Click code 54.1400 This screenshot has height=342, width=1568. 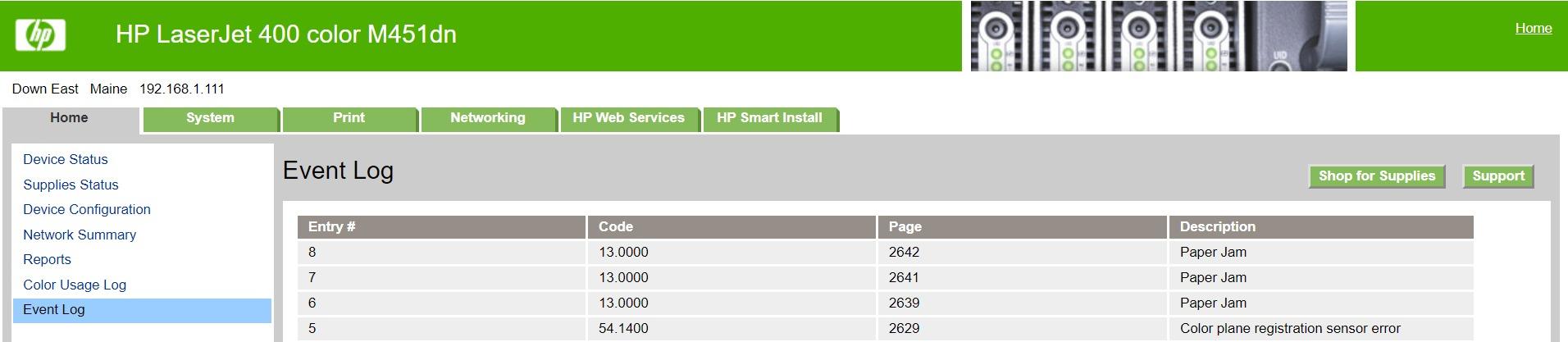coord(623,328)
